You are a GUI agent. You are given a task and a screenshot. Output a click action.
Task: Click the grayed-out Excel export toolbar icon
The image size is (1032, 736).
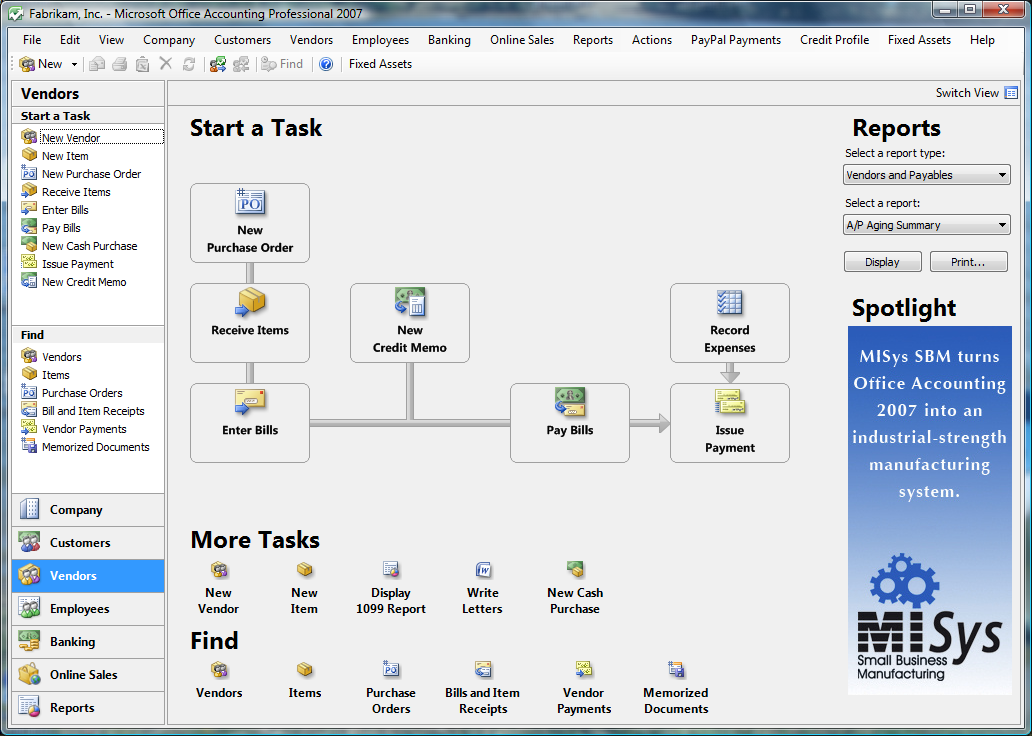coord(142,64)
